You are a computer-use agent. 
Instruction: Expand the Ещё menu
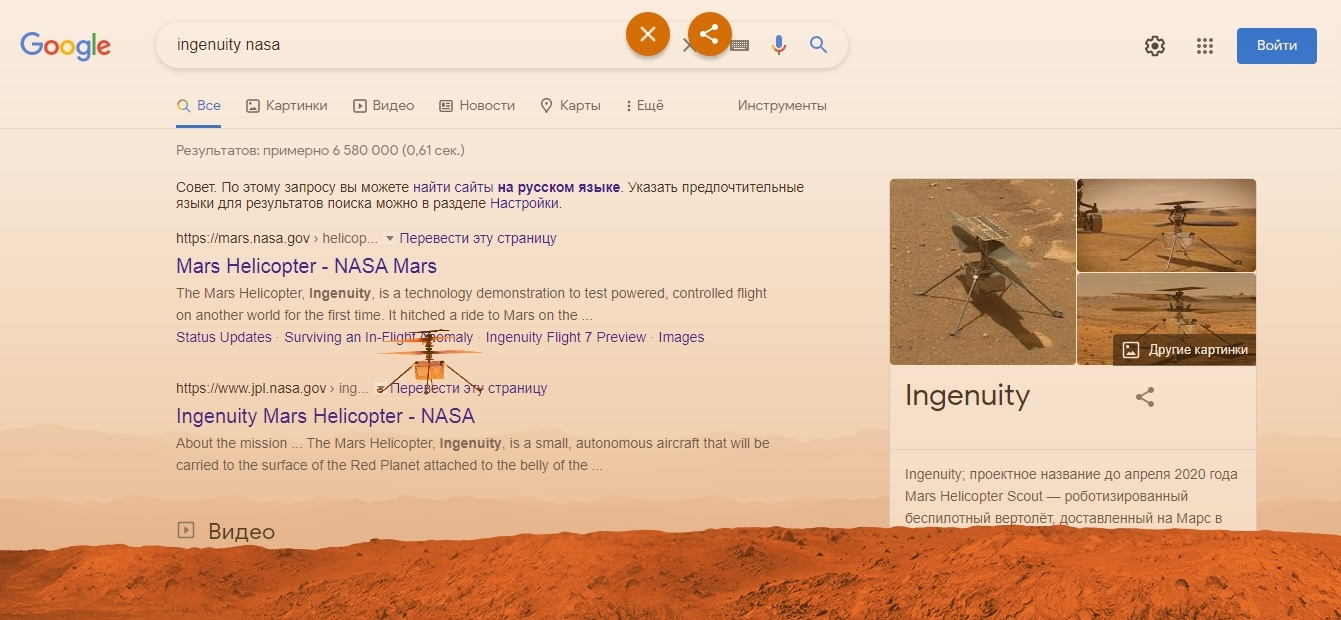[x=645, y=105]
